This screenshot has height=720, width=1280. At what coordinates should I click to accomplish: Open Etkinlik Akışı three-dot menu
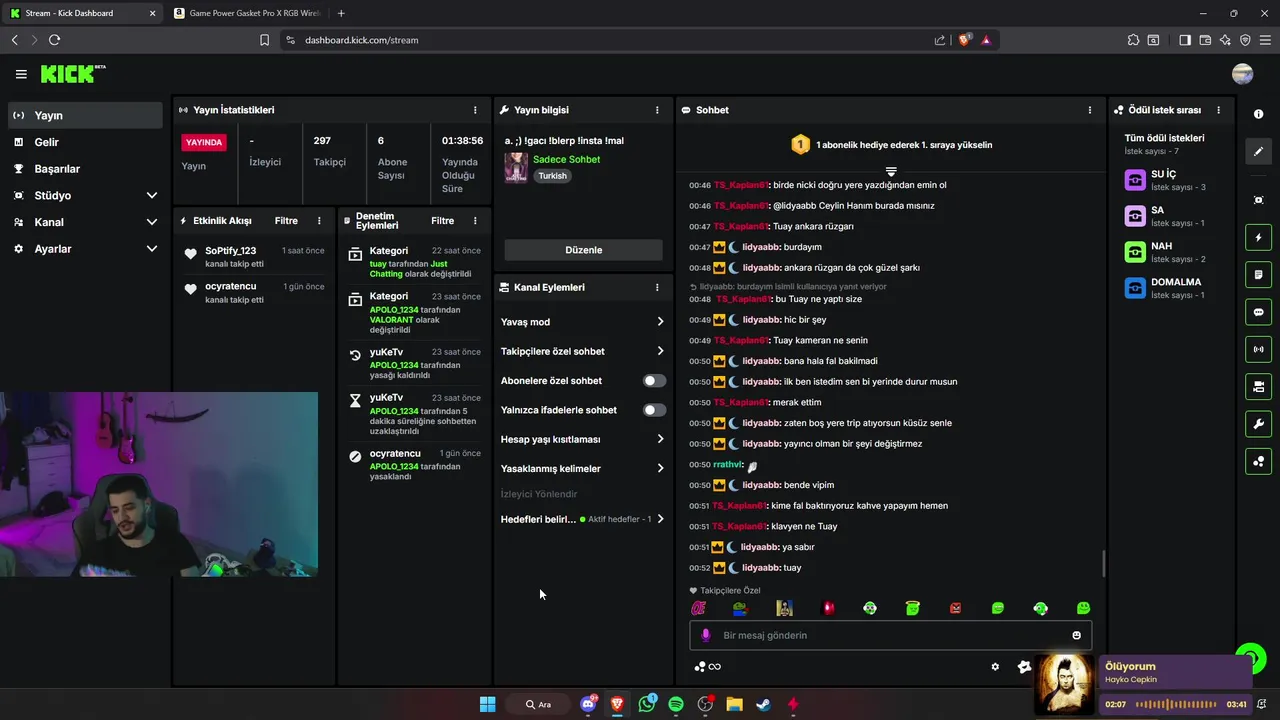(x=319, y=221)
